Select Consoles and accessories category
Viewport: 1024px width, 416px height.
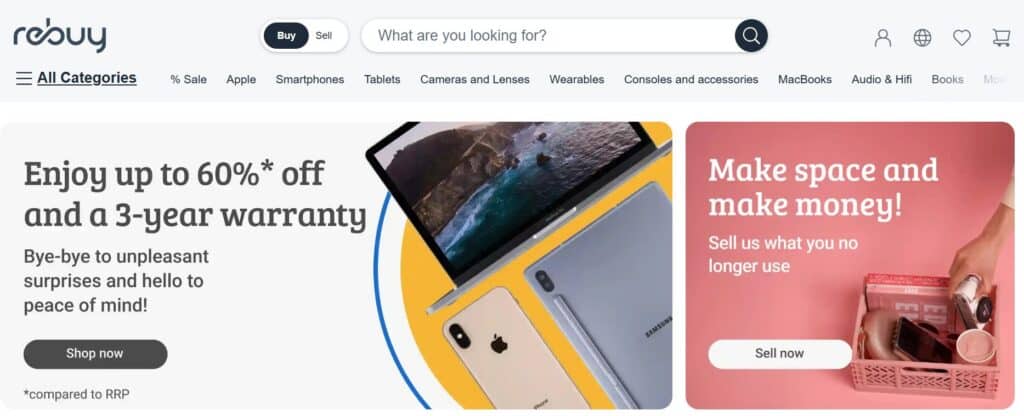point(691,80)
